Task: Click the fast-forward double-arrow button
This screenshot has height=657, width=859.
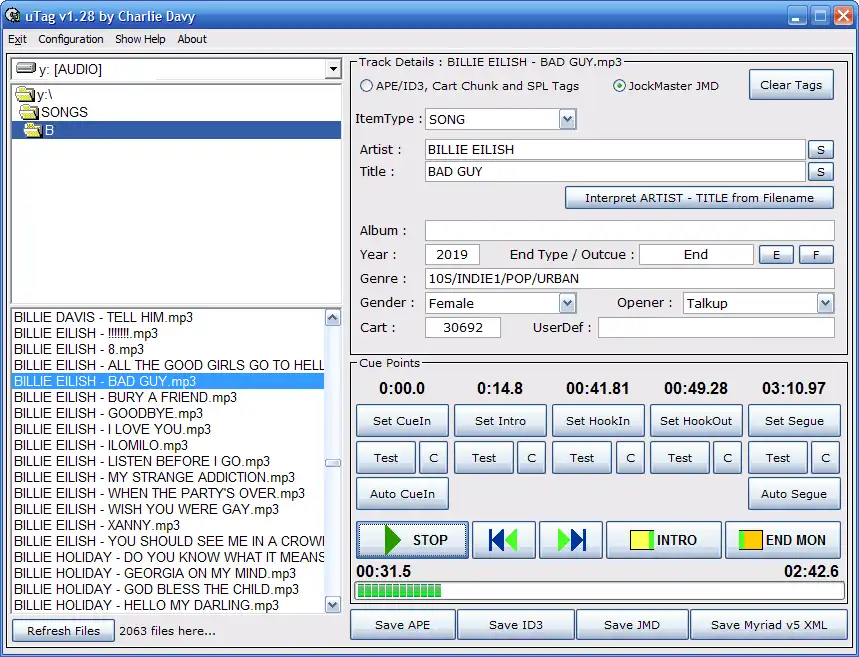Action: coord(571,540)
